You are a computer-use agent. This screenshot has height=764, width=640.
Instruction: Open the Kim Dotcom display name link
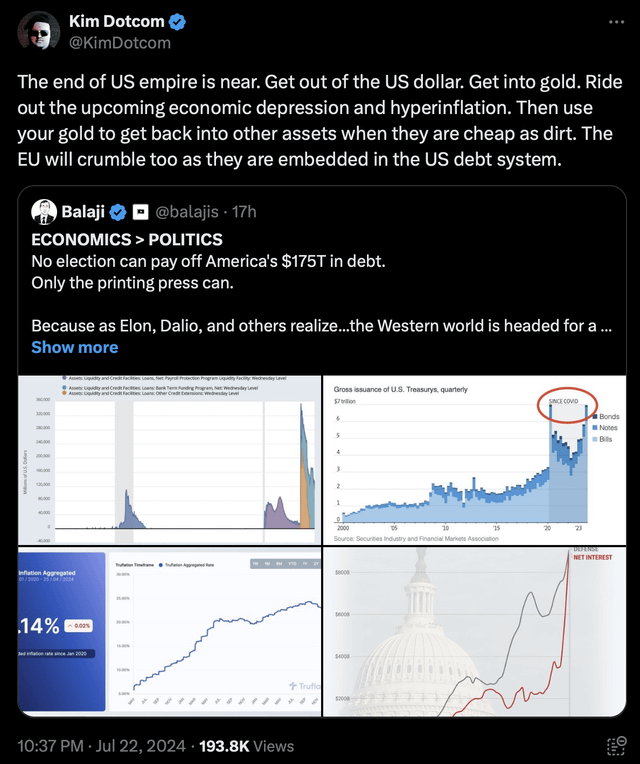[x=115, y=22]
